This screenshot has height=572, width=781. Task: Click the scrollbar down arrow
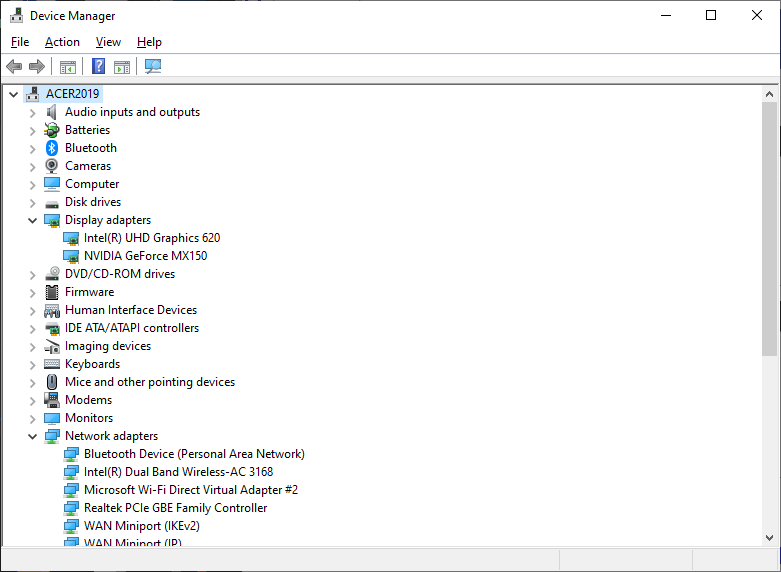pyautogui.click(x=770, y=538)
